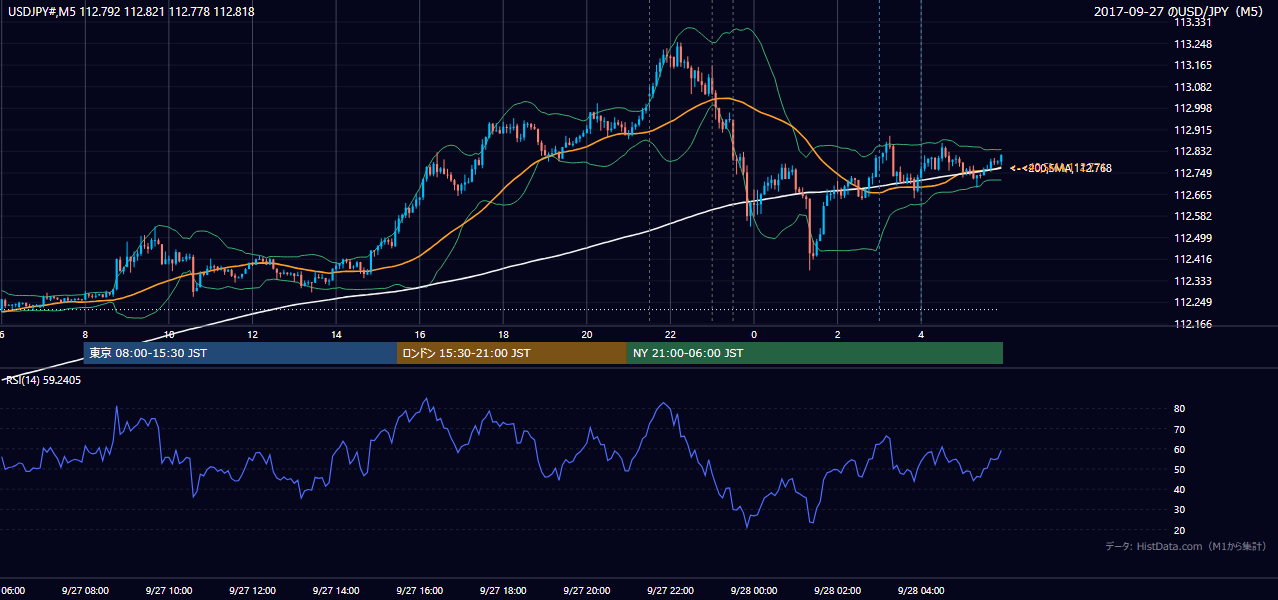
Task: Click the 9/27 16:00 bottom time label
Action: point(419,591)
